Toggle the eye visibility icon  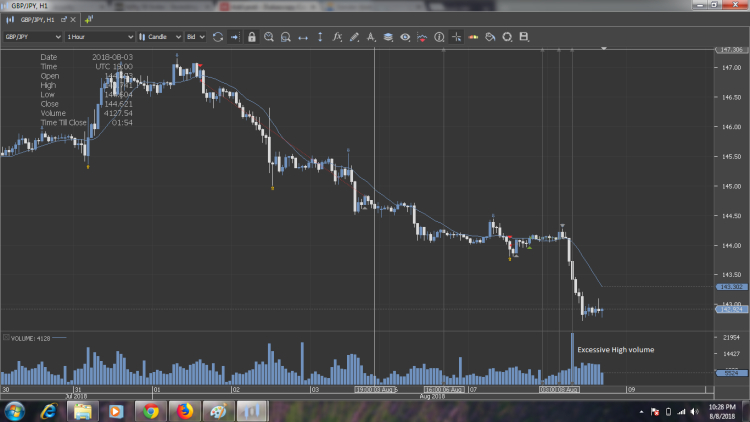coord(405,37)
